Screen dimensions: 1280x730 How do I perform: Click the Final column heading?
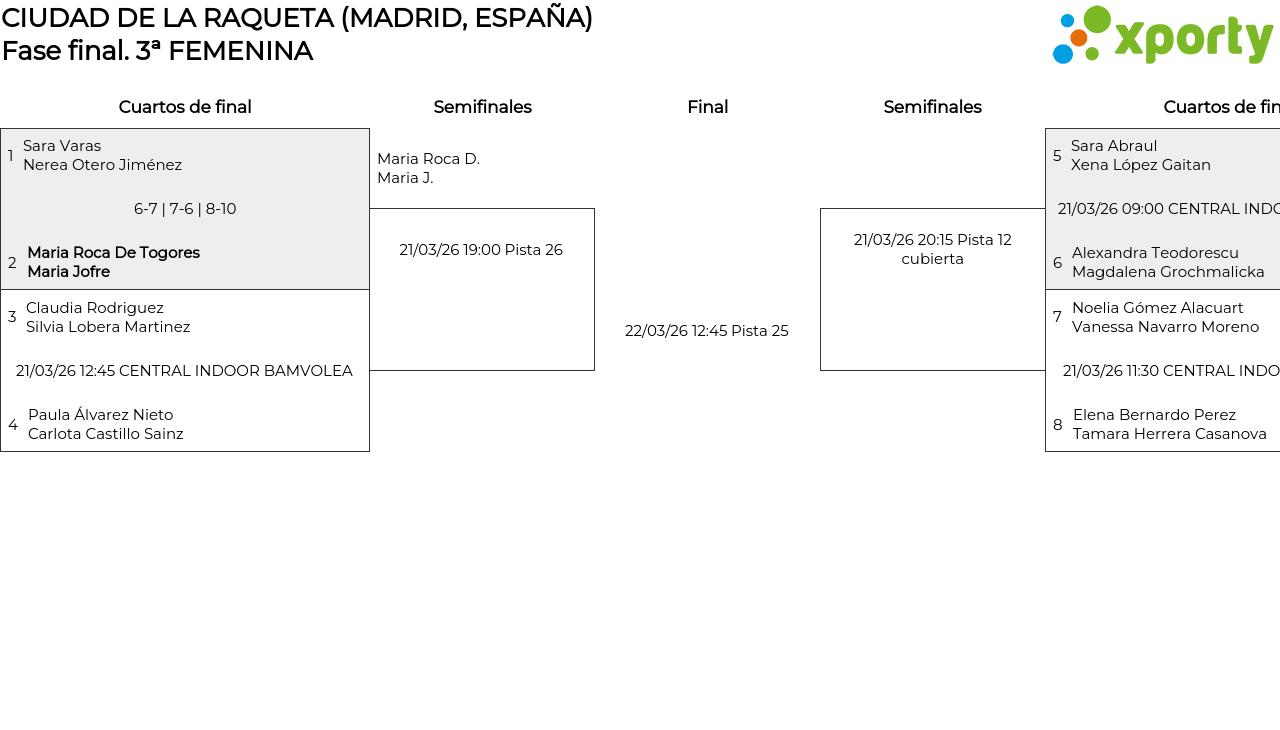(x=707, y=107)
